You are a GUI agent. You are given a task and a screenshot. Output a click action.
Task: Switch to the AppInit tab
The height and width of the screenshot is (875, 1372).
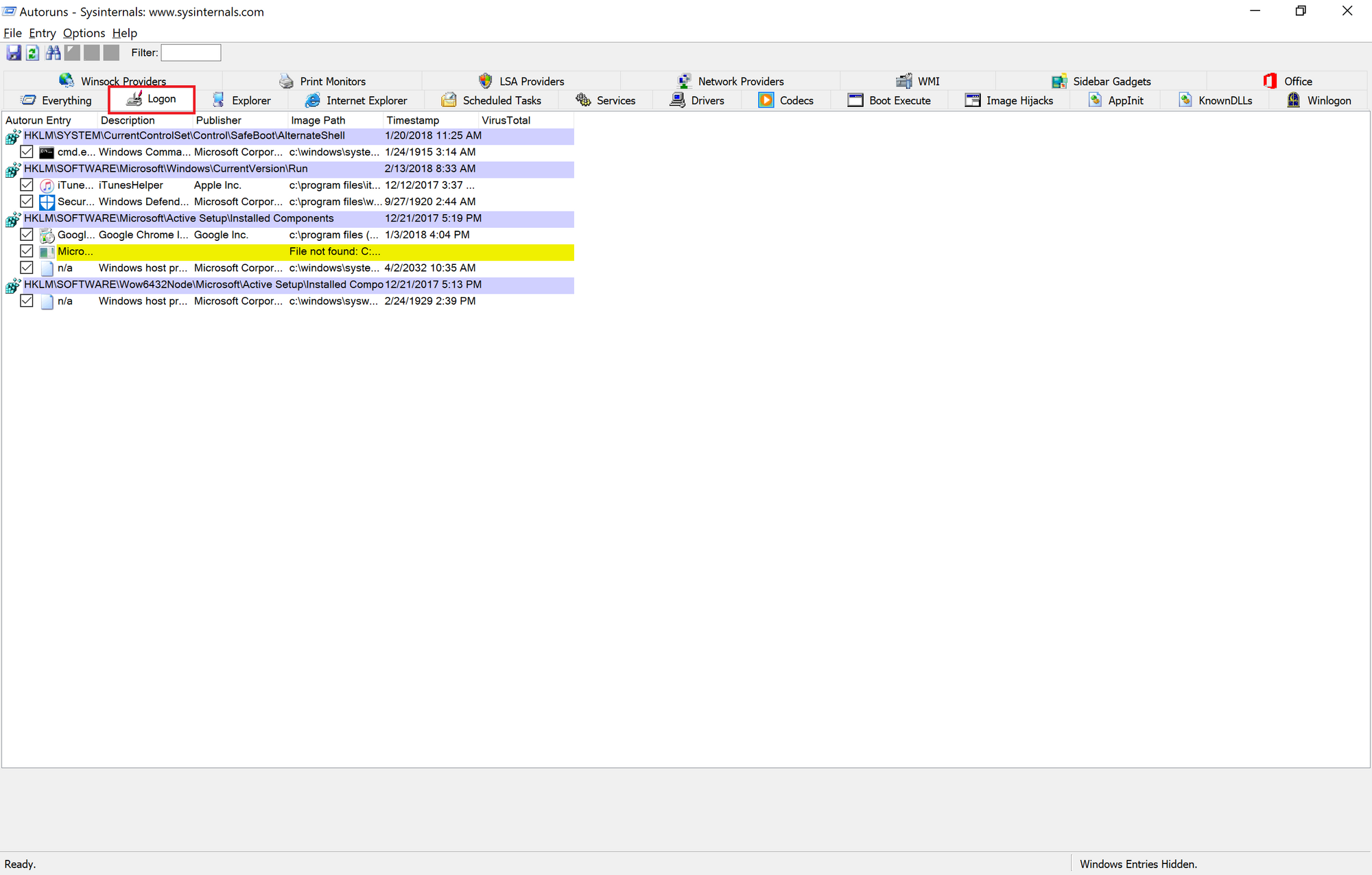pos(1115,100)
